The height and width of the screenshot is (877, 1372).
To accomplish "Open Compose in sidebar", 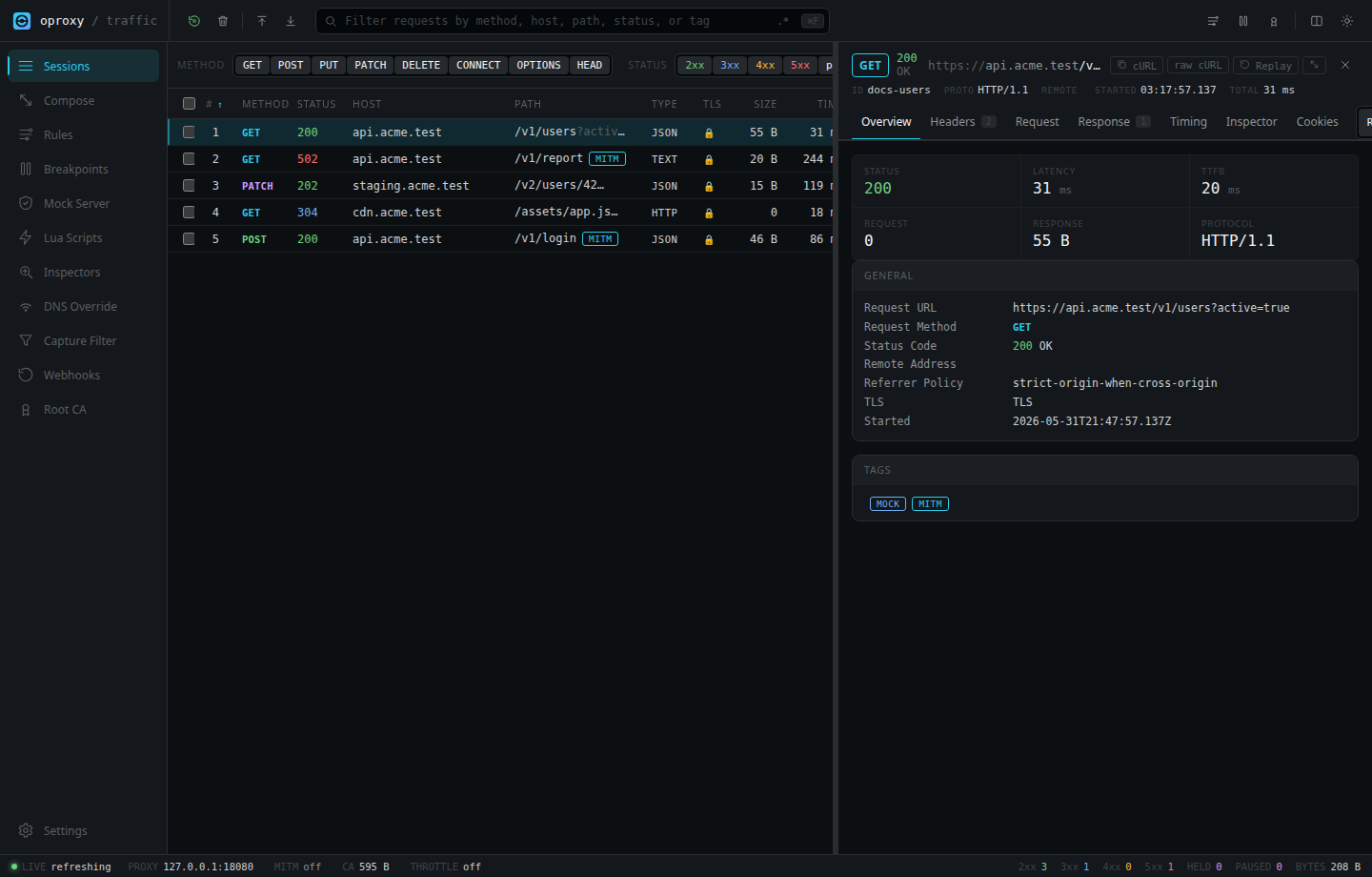I will coord(84,100).
